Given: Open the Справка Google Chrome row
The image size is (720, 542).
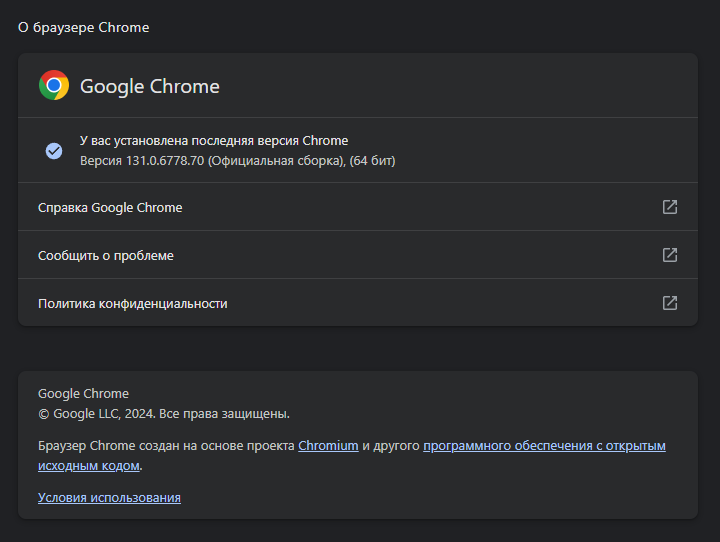Looking at the screenshot, I should pos(110,207).
